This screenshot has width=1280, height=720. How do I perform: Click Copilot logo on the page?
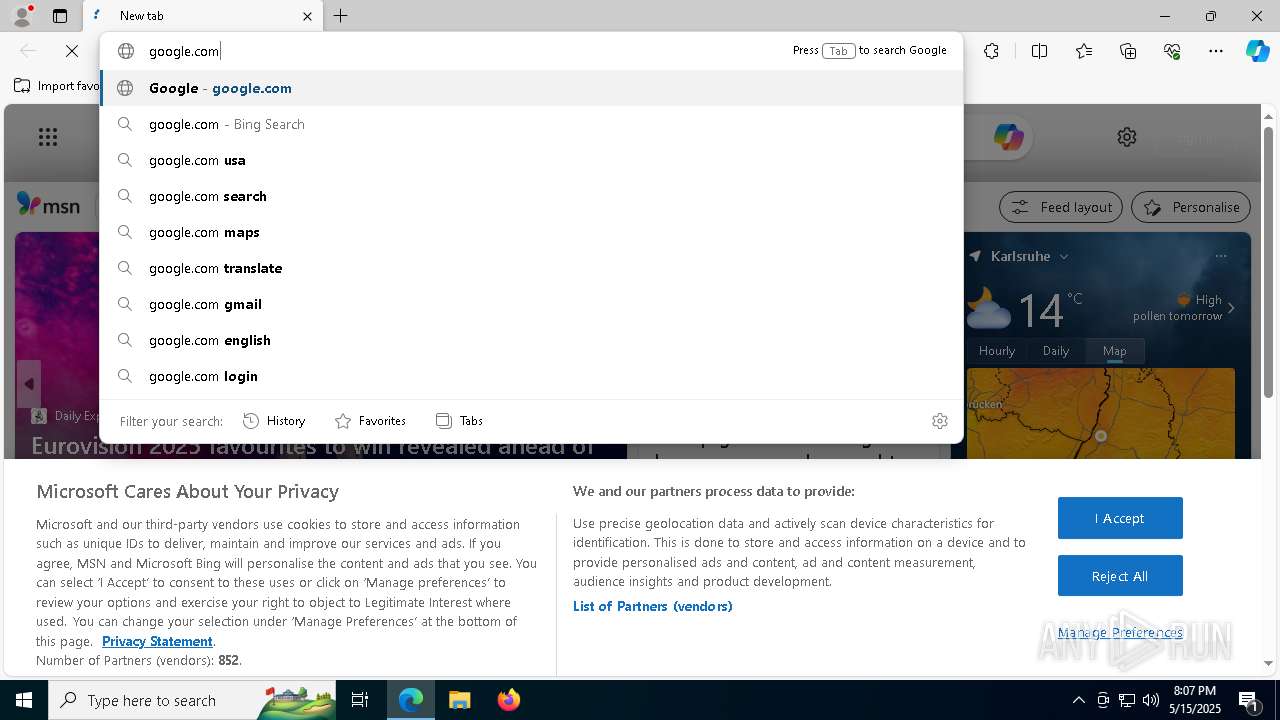(1008, 137)
